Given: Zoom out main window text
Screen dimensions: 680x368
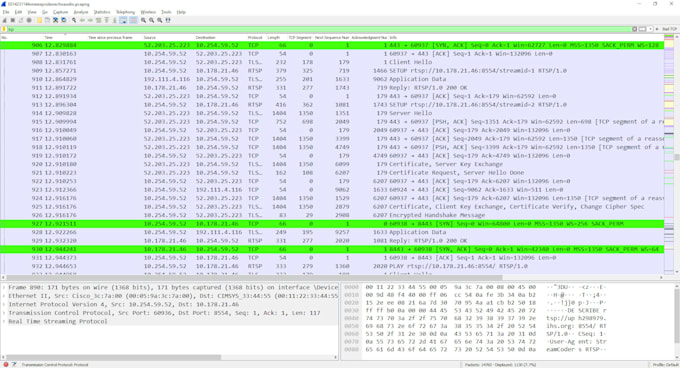Looking at the screenshot, I should tap(152, 20).
